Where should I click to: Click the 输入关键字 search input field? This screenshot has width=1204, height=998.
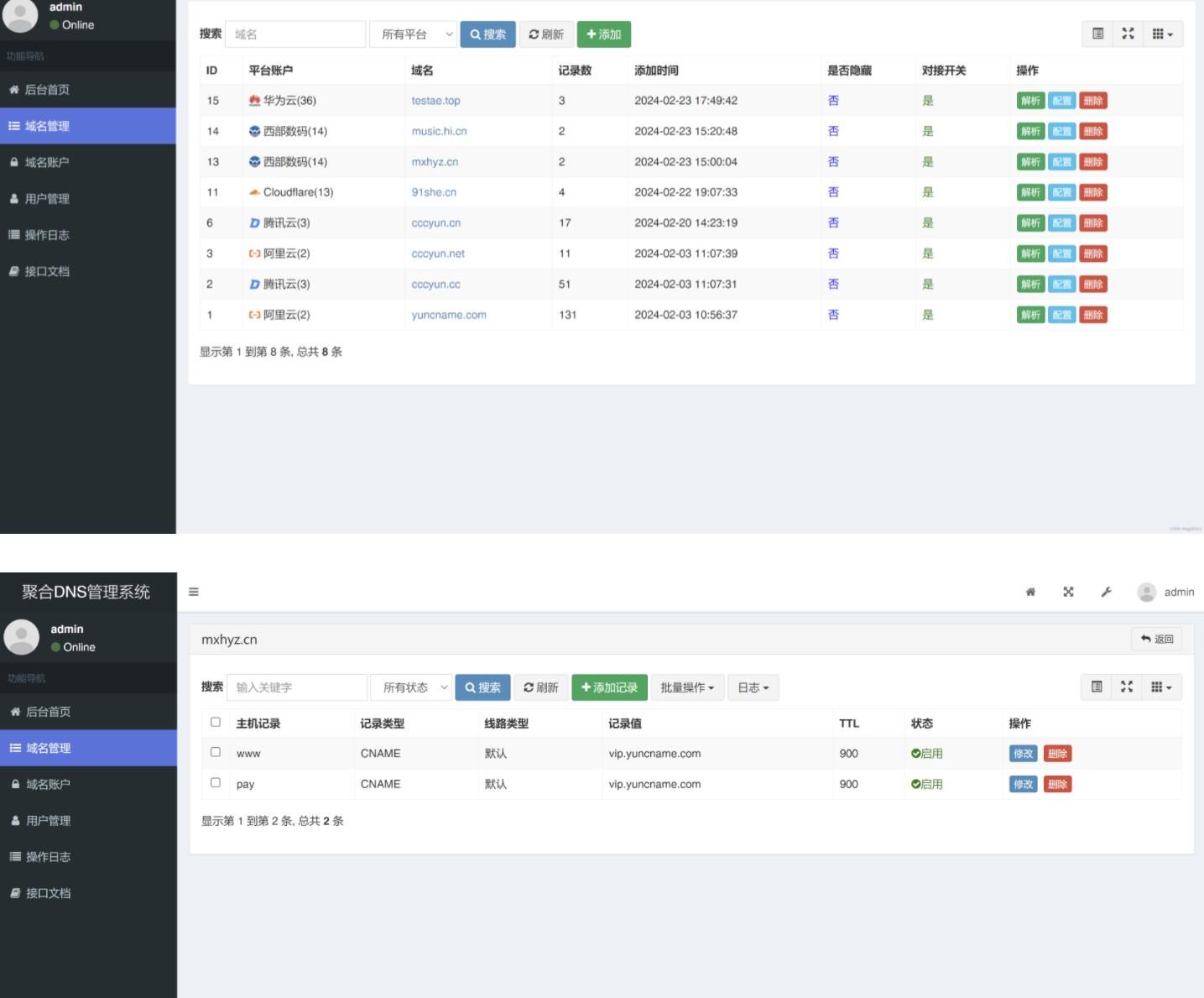coord(296,687)
